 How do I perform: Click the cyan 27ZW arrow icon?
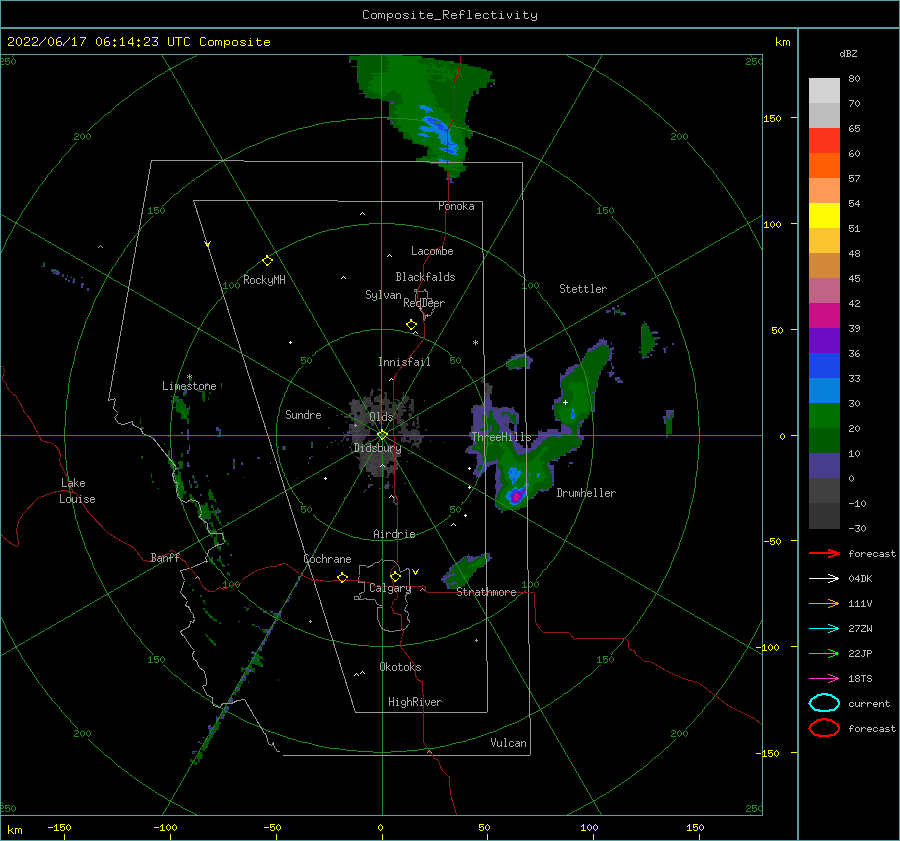tap(824, 629)
